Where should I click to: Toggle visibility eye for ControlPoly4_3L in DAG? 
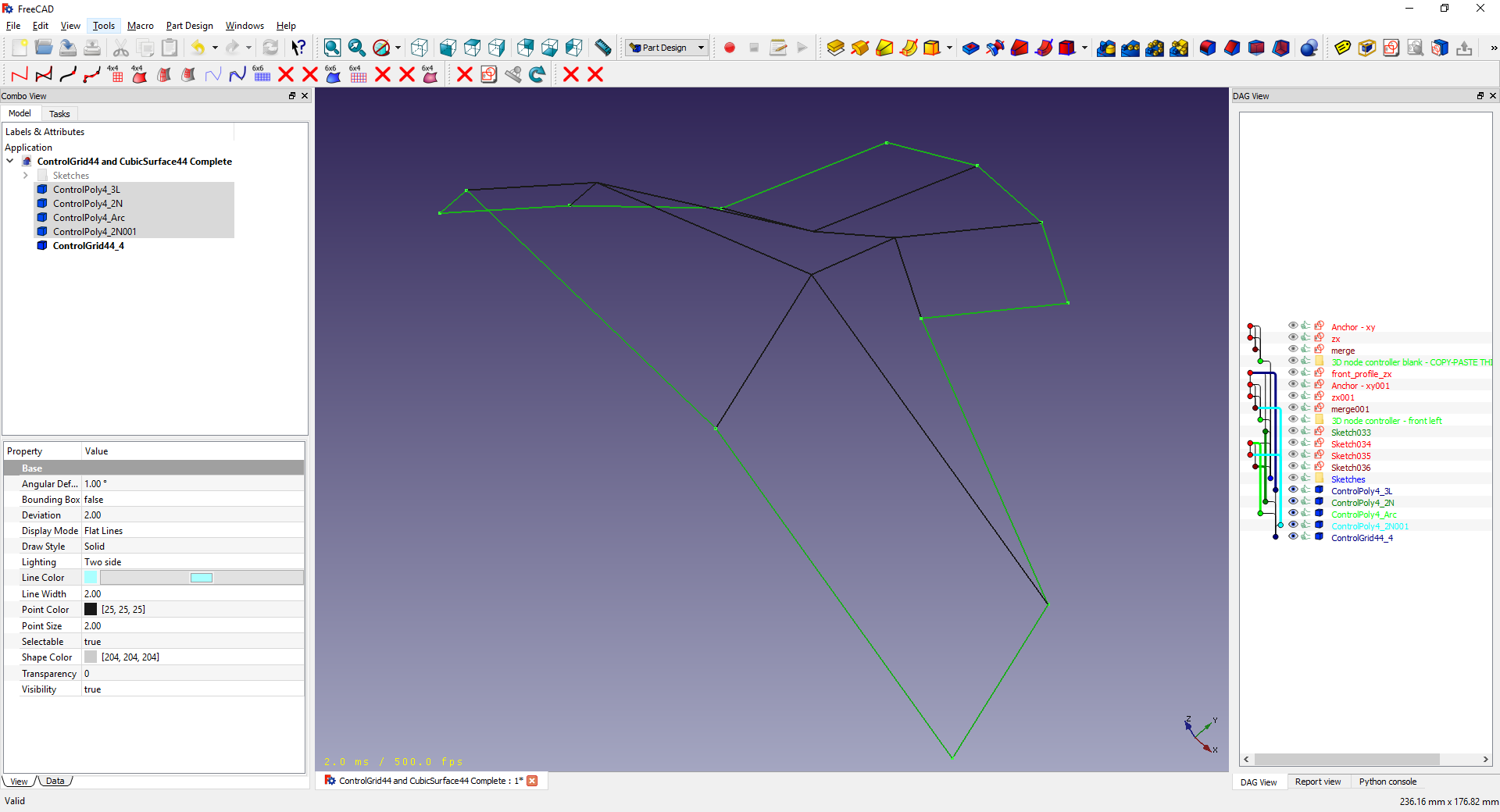point(1293,490)
